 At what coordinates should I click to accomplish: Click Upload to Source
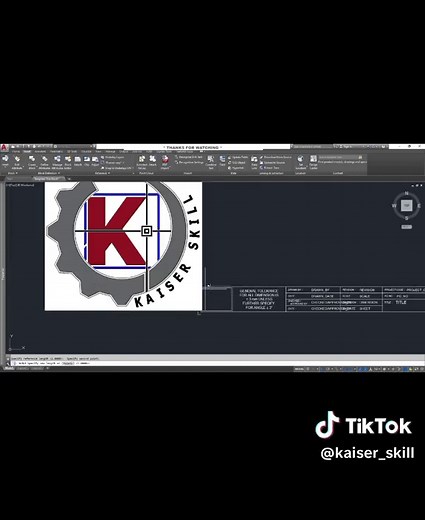[x=272, y=162]
